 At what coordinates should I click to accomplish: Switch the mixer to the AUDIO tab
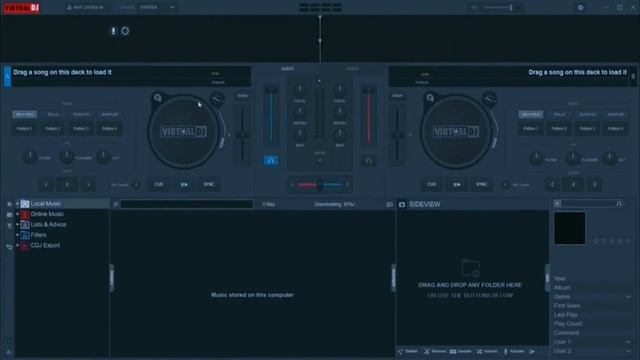(288, 69)
